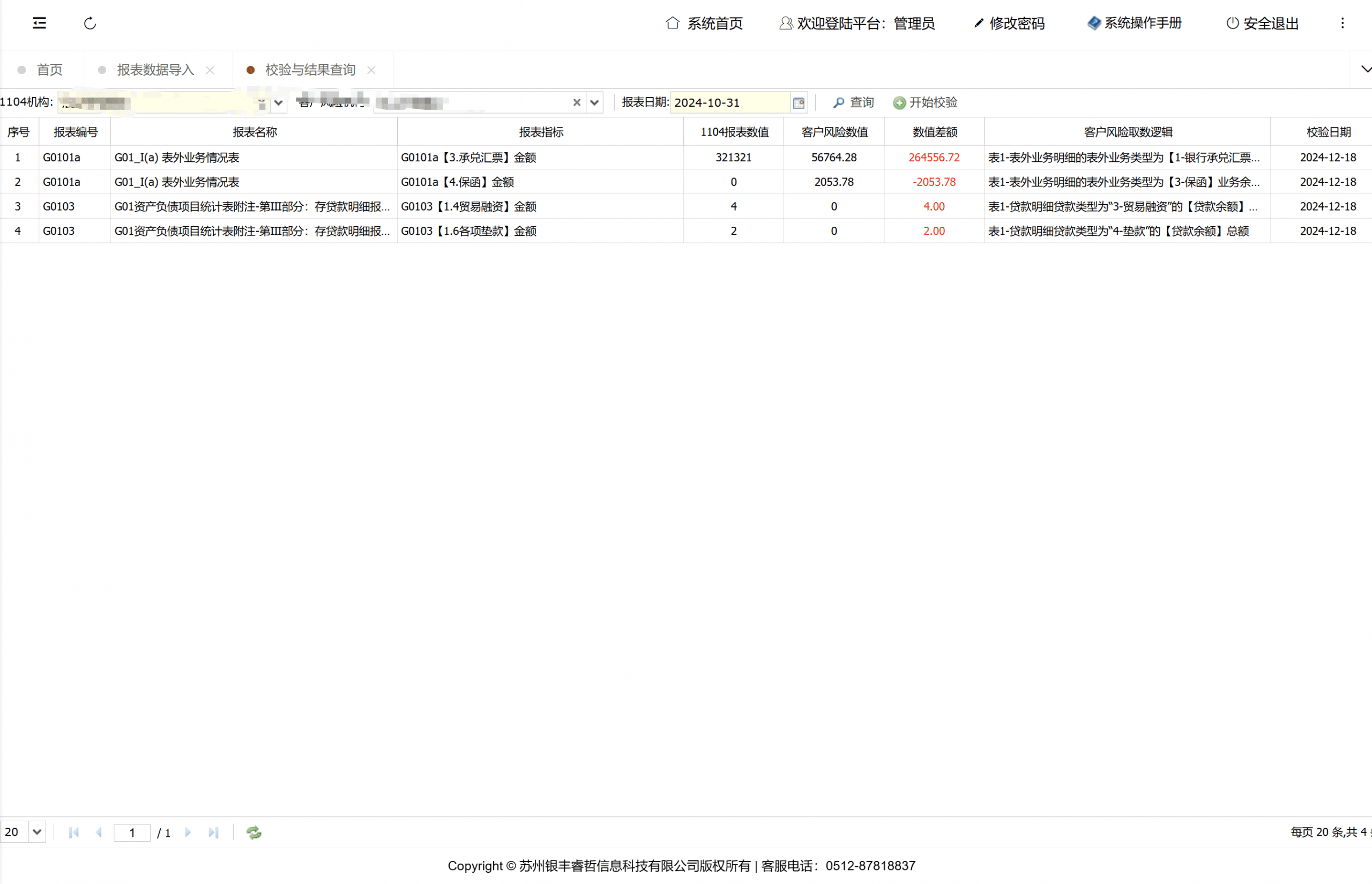Collapse the sidebar menu icon
Screen dimensions: 1372x884
(x=39, y=23)
